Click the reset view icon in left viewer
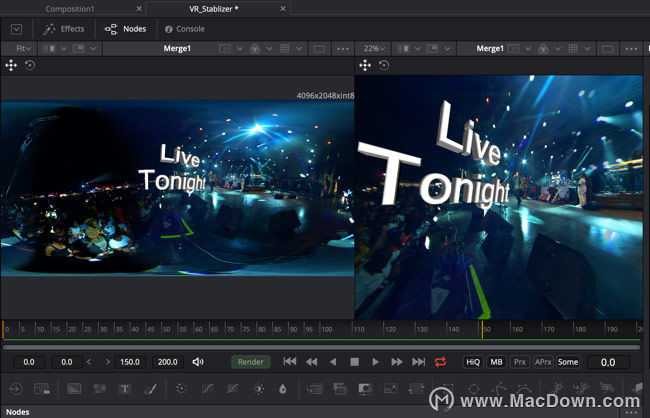The width and height of the screenshot is (650, 418). click(x=30, y=65)
